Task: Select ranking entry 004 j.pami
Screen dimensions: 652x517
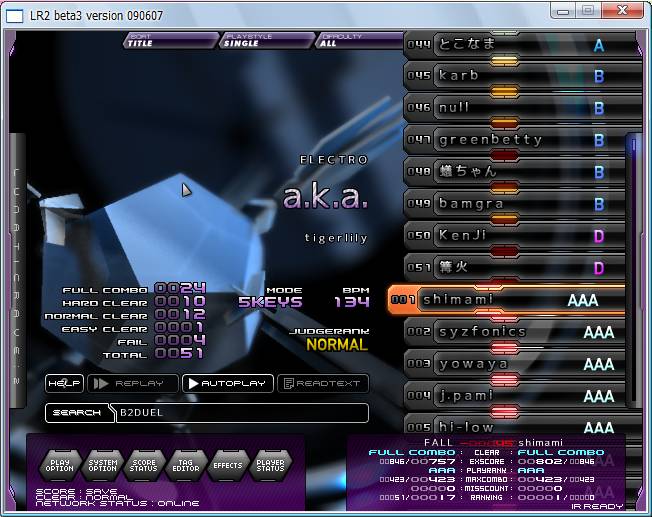Action: [x=516, y=396]
